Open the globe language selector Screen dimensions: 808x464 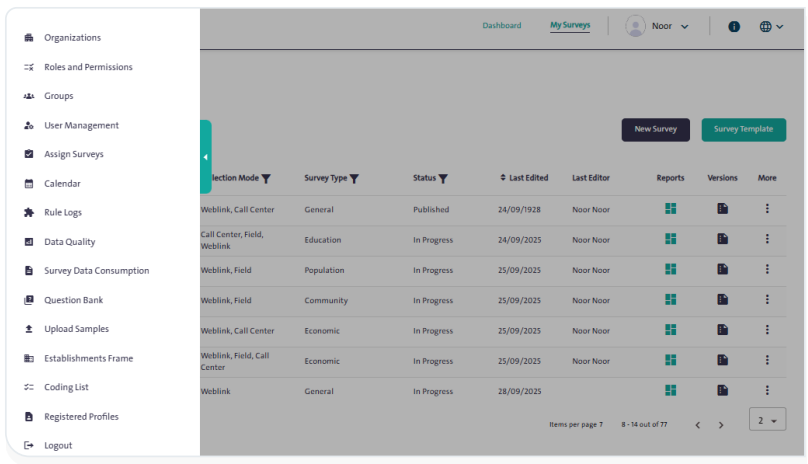[x=771, y=26]
